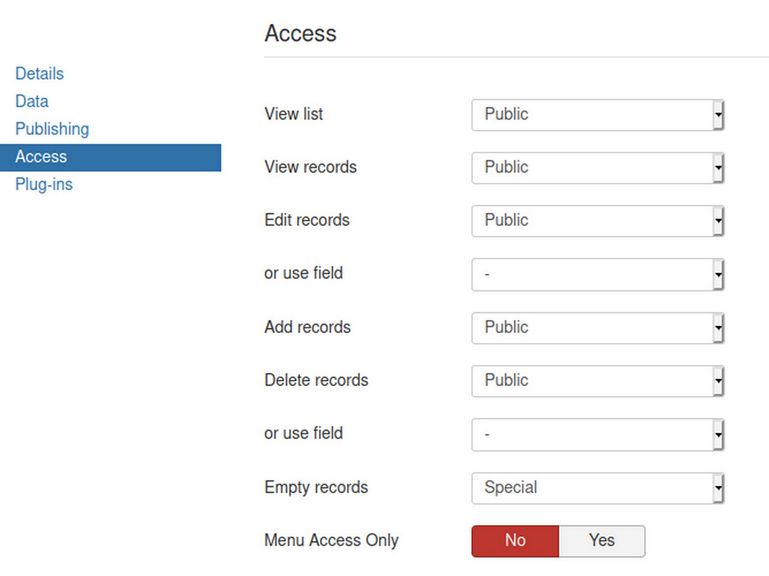The height and width of the screenshot is (576, 769).
Task: Expand the View records dropdown
Action: pos(597,168)
